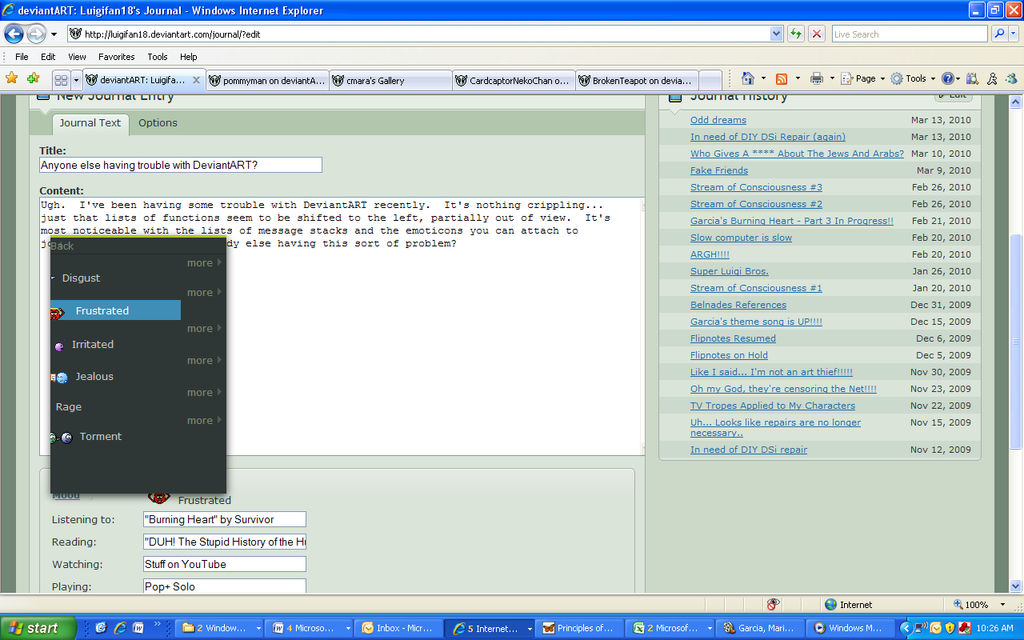Image resolution: width=1024 pixels, height=640 pixels.
Task: Click the Internet Explorer quick launch icon
Action: pos(120,628)
